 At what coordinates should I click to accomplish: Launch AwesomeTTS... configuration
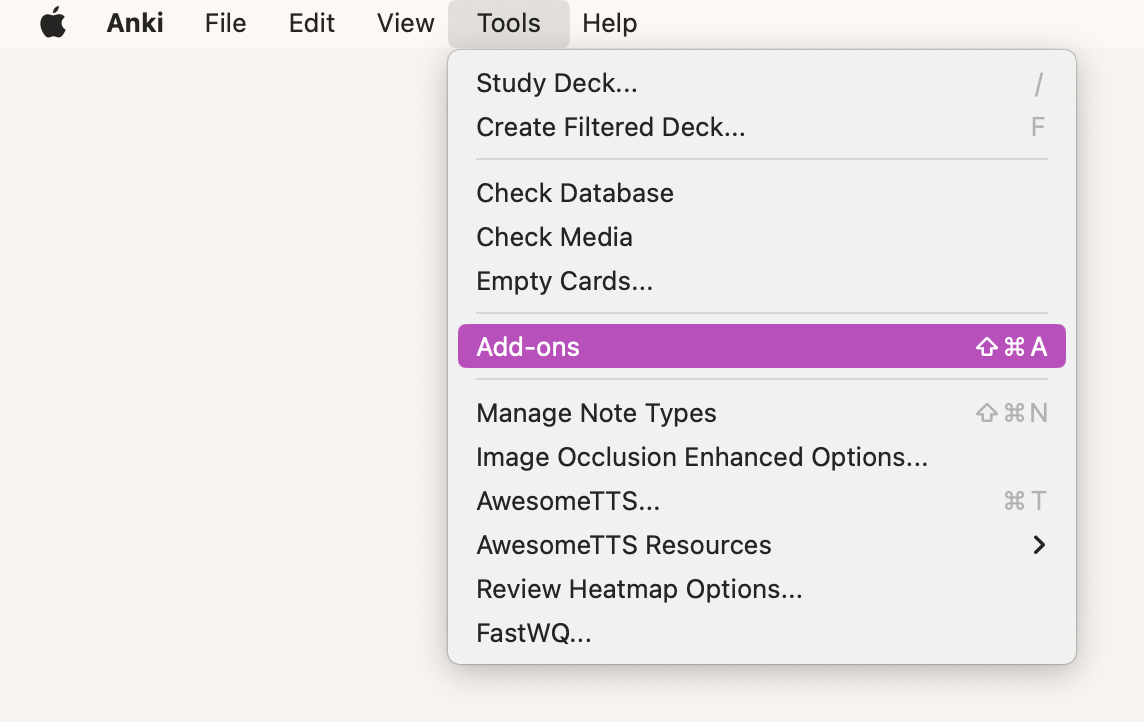click(762, 501)
